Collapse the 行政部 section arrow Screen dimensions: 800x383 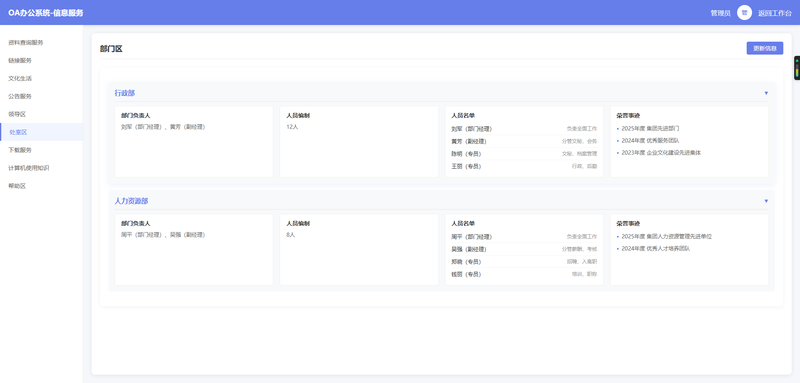point(766,93)
